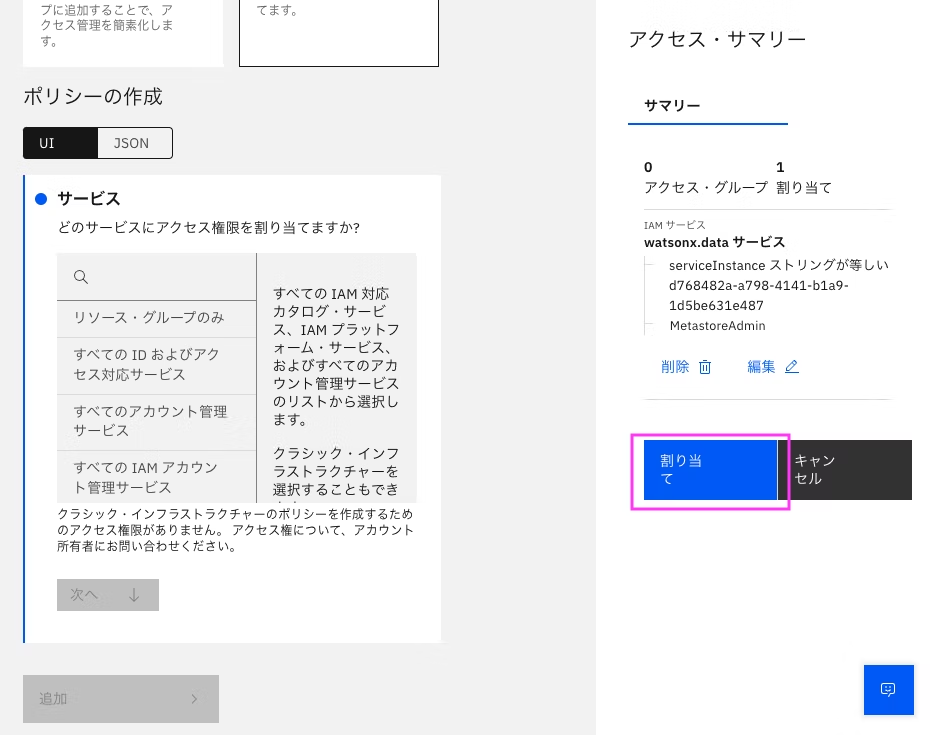
Task: Click the キャンセル cancel button
Action: point(845,470)
